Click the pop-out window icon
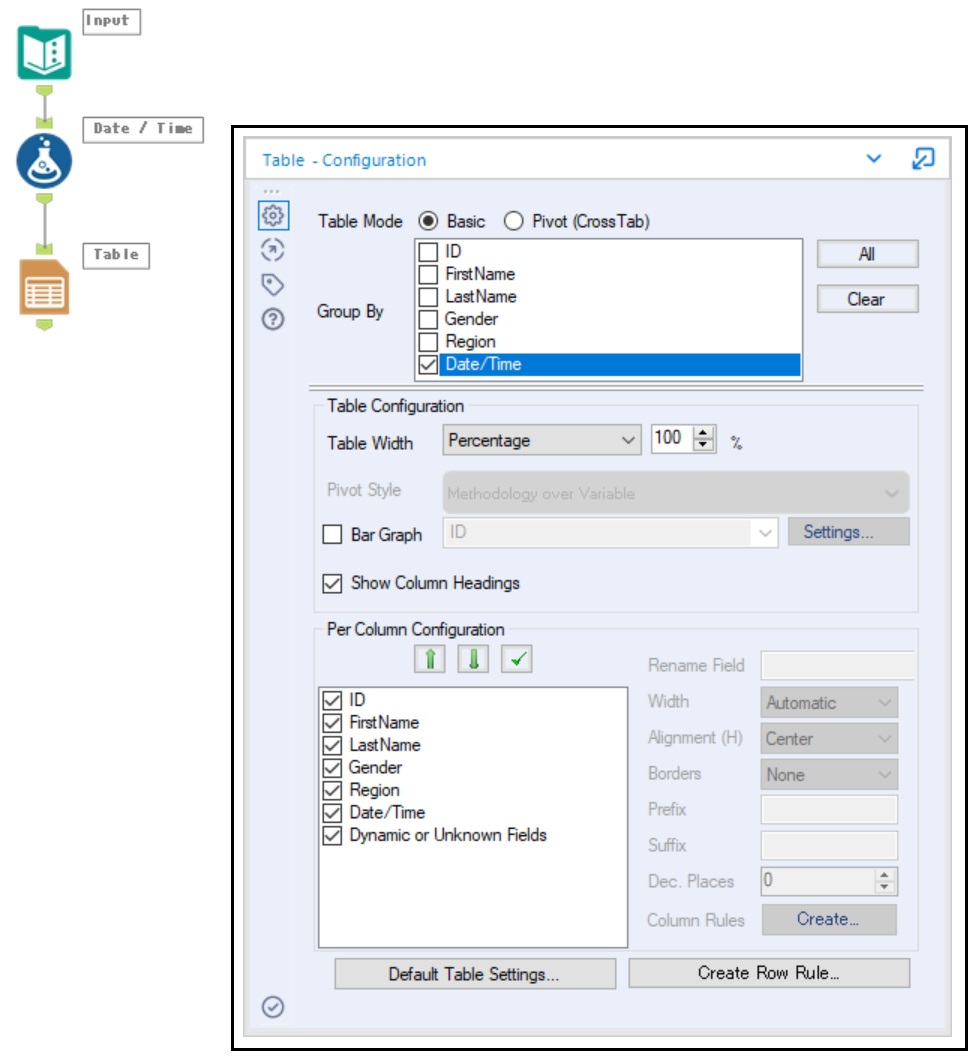This screenshot has width=980, height=1060. (x=923, y=159)
